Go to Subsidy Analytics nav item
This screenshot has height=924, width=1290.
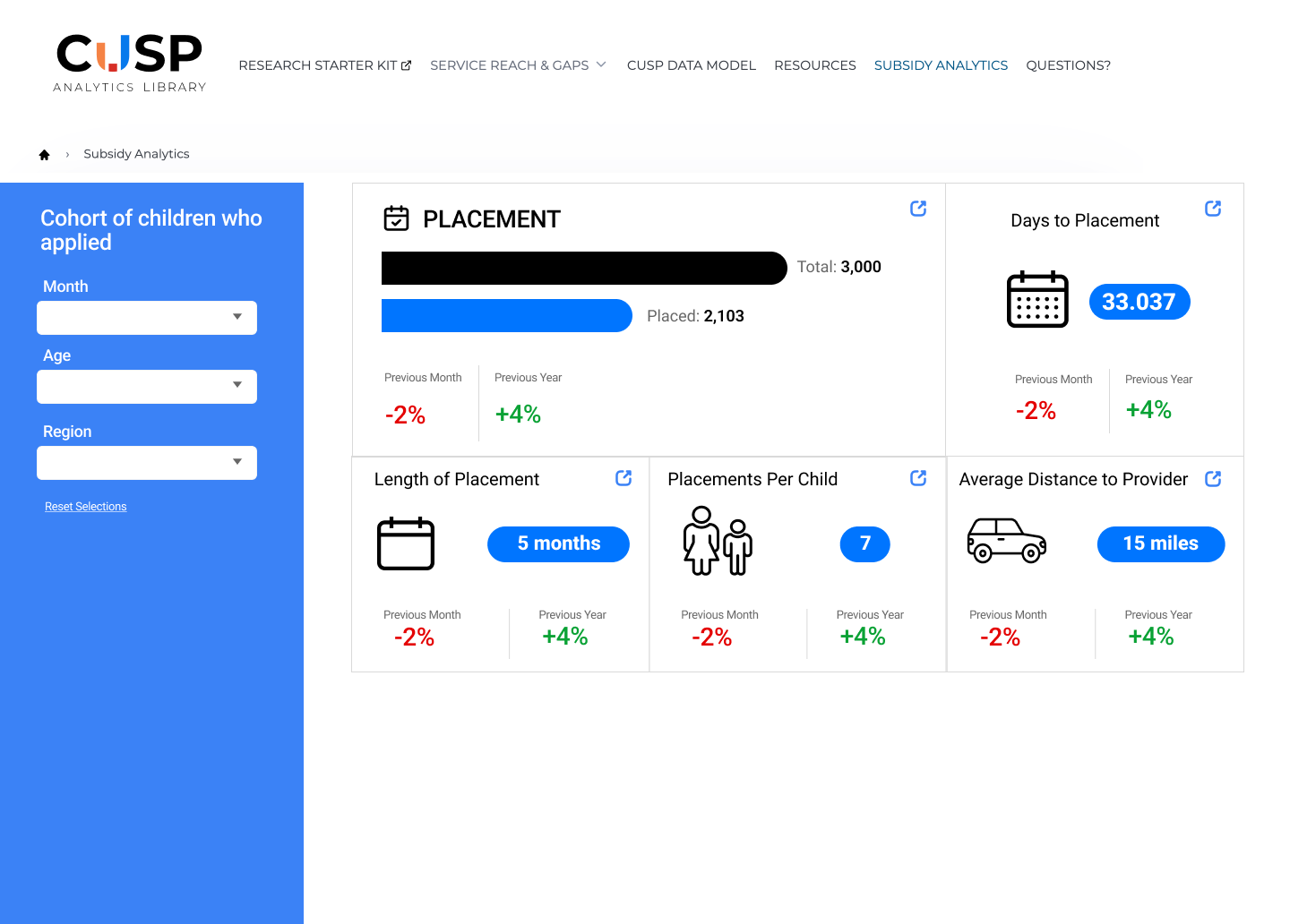(941, 65)
